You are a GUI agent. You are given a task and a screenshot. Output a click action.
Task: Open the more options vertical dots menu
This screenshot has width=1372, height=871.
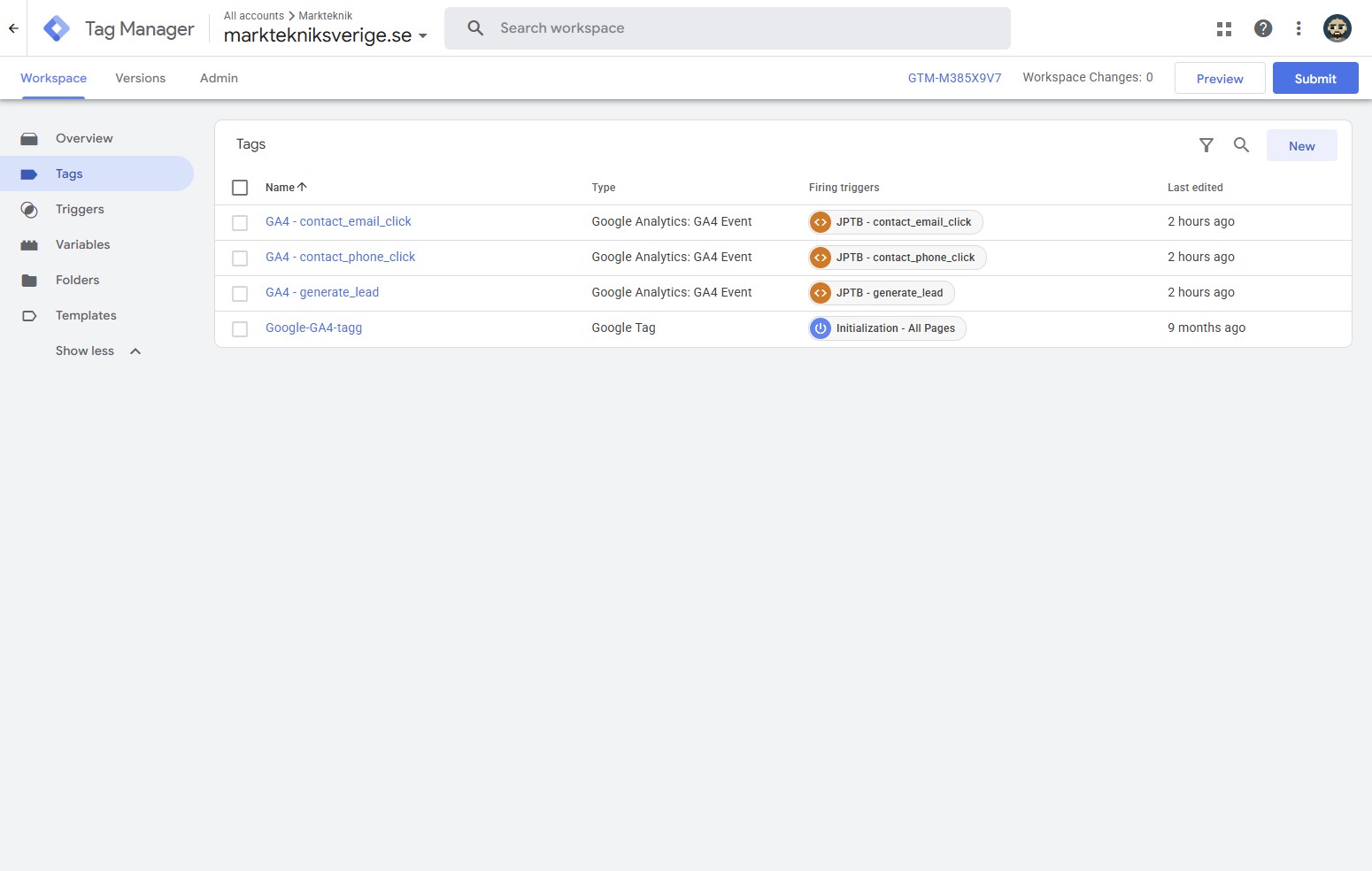[1299, 28]
